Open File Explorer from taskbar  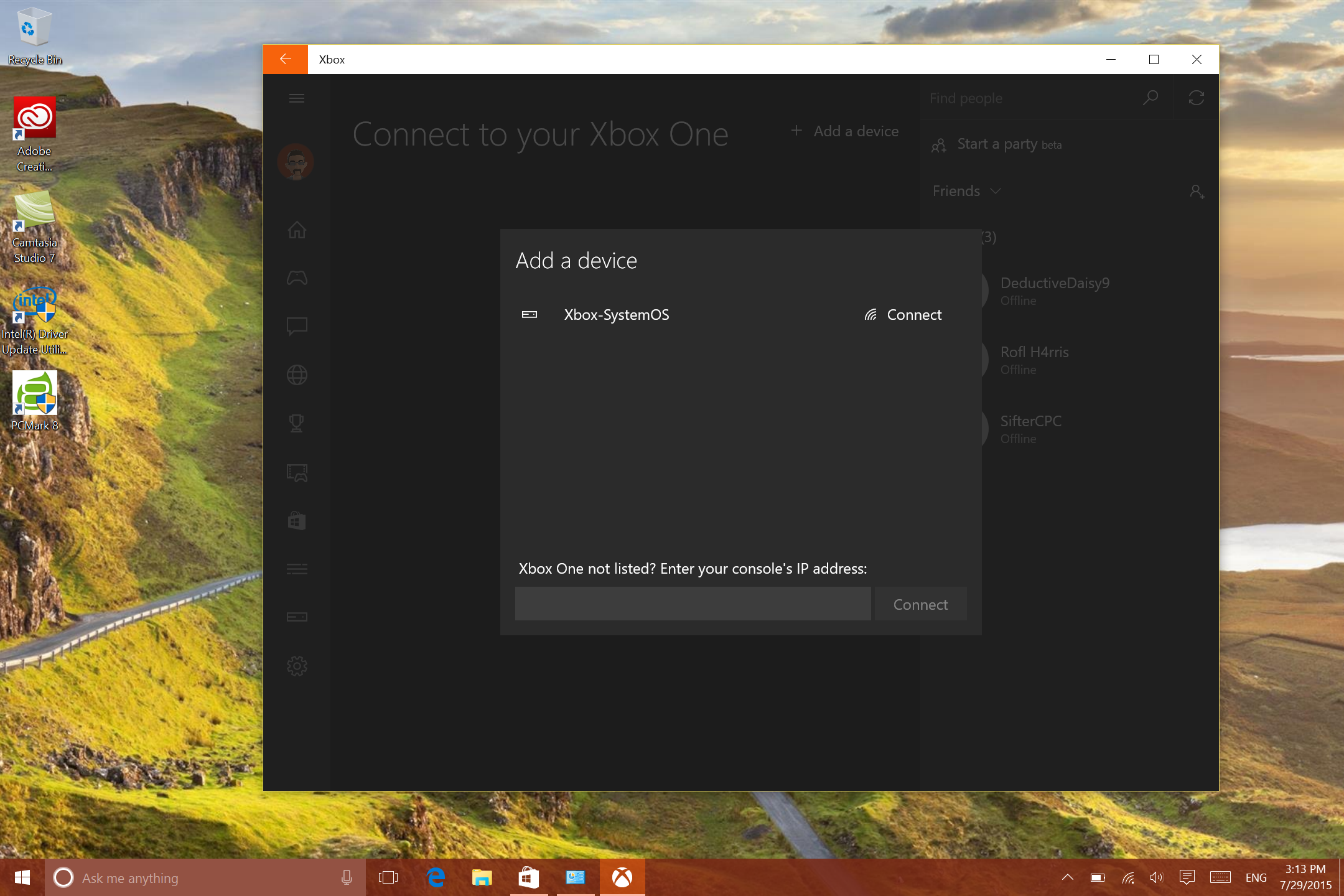click(482, 878)
